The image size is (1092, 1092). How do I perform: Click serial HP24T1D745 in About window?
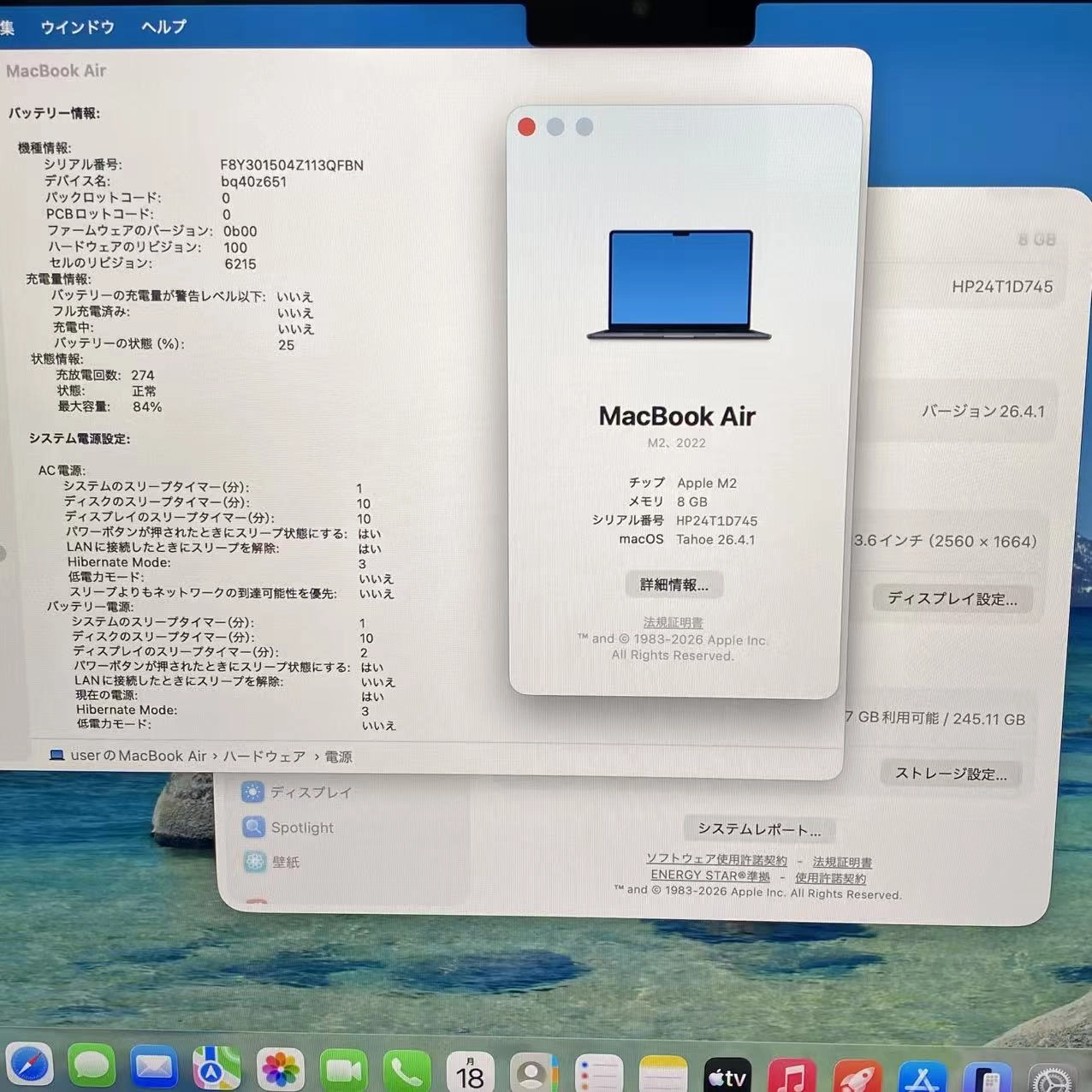click(717, 520)
